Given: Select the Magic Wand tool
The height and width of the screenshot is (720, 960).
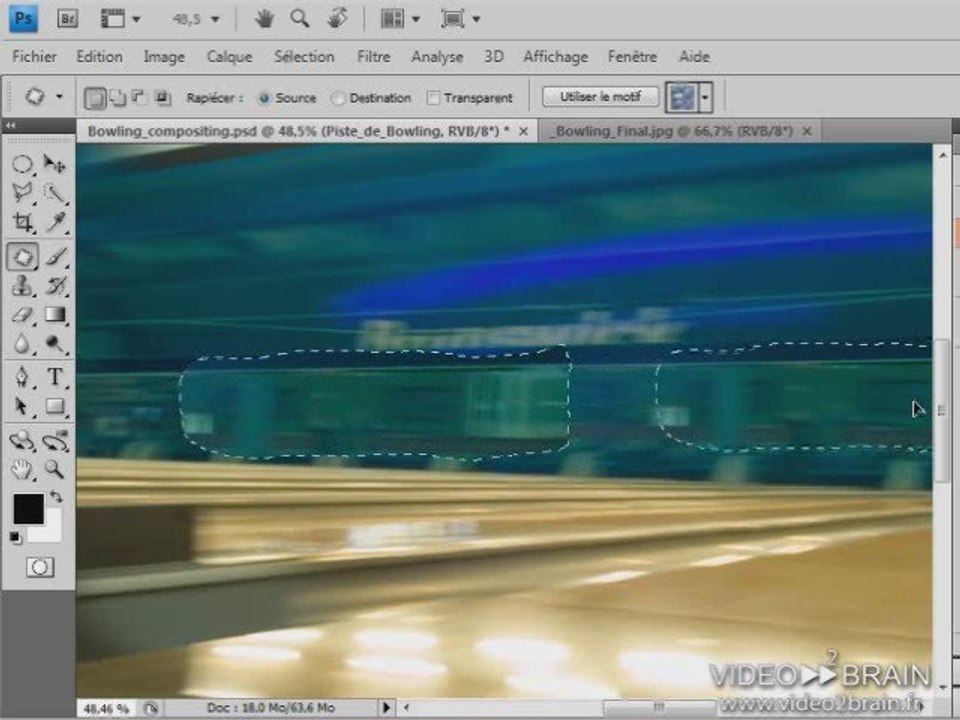Looking at the screenshot, I should click(54, 193).
